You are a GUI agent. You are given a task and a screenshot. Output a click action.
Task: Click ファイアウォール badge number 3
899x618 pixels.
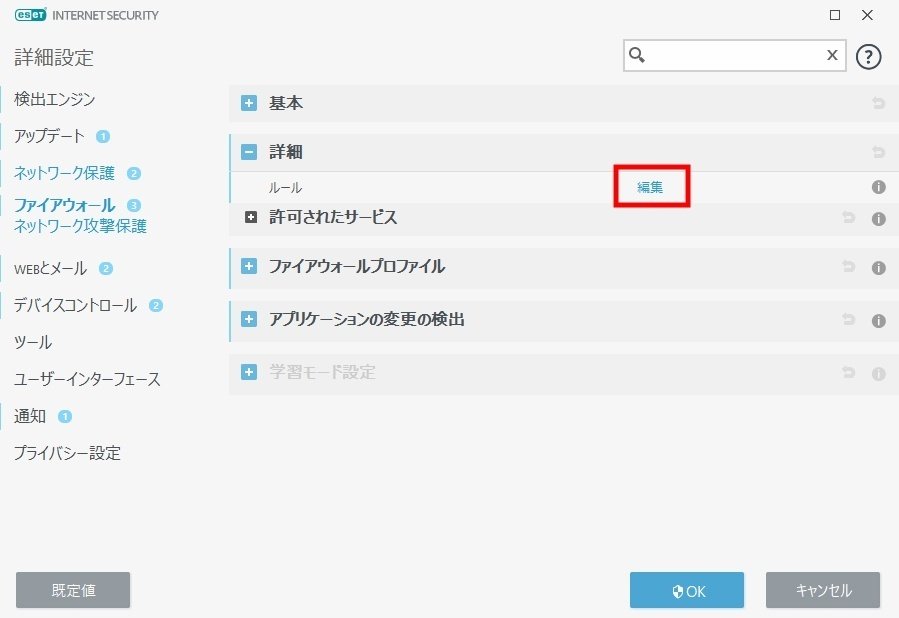click(134, 205)
